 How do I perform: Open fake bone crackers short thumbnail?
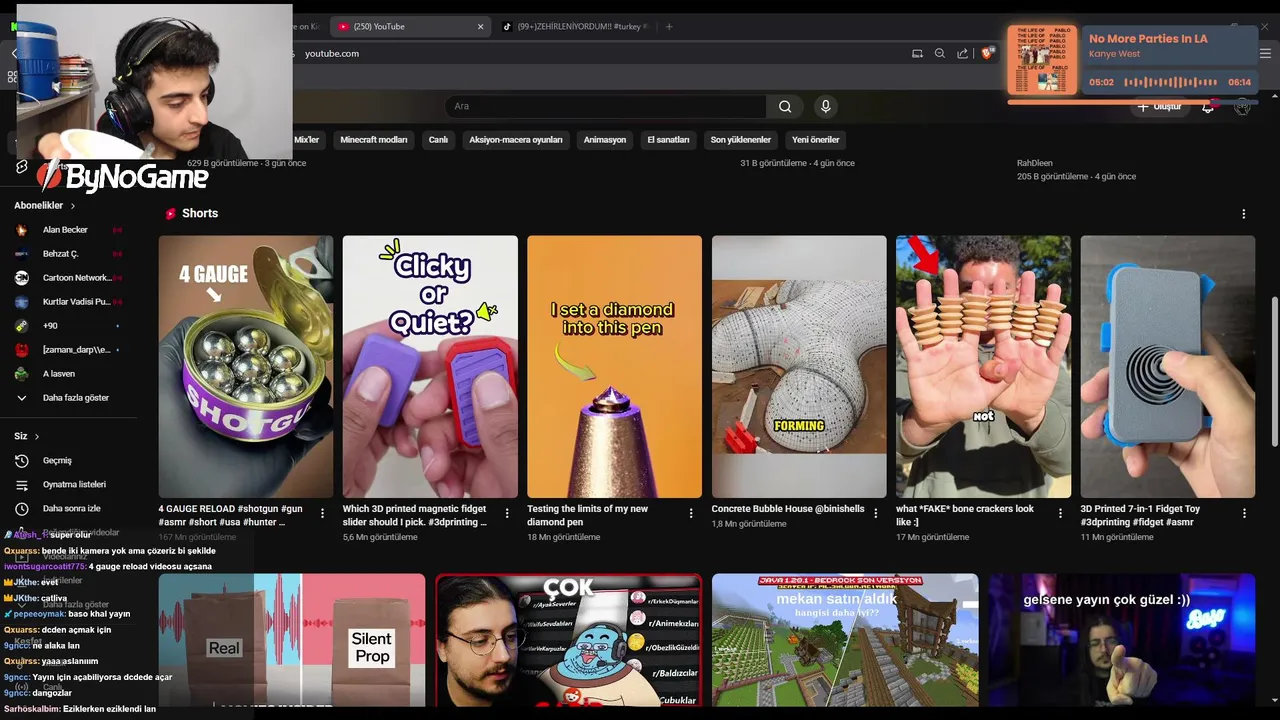coord(983,367)
